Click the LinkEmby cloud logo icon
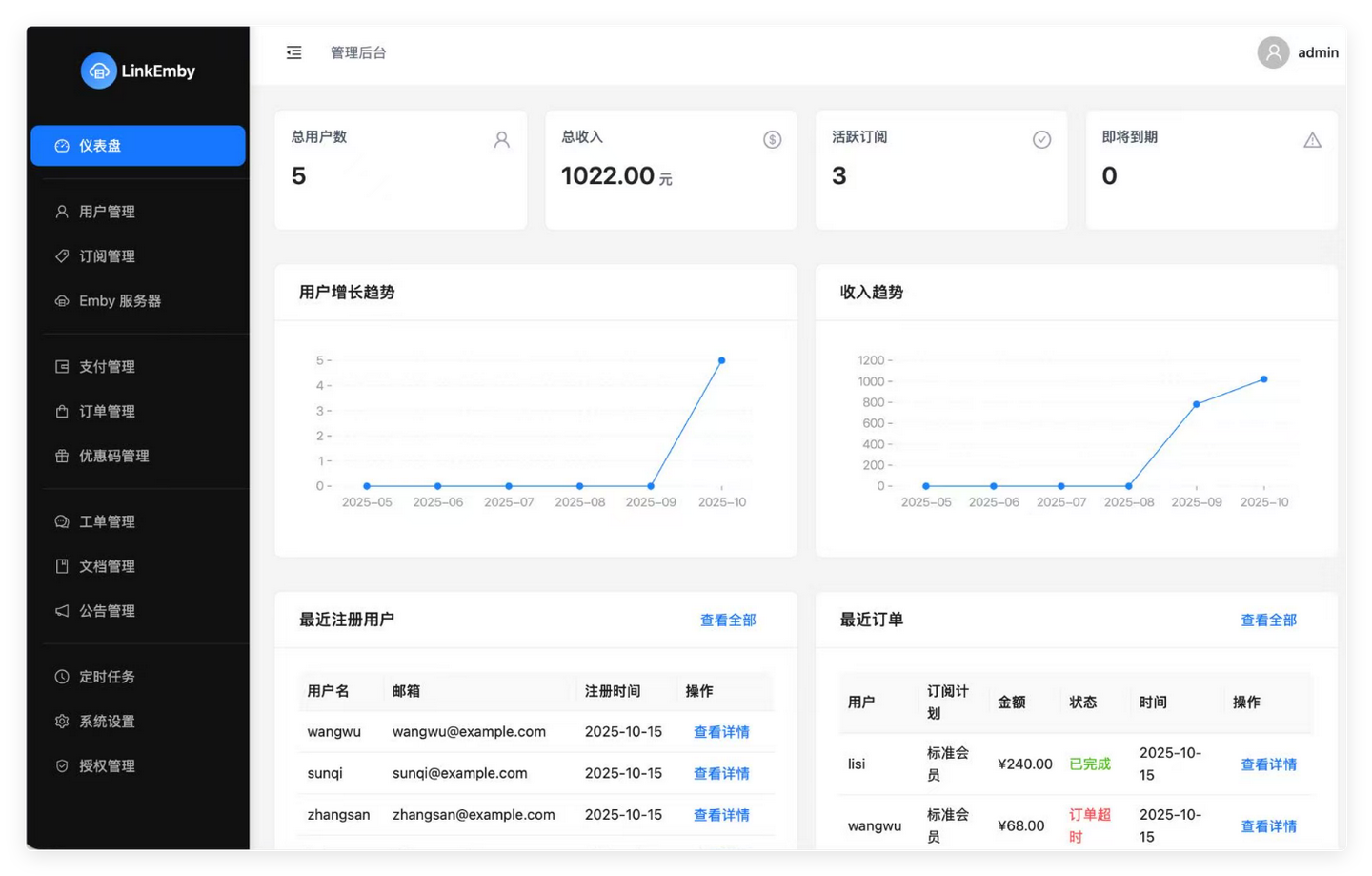Screen dimensions: 1372x876 pyautogui.click(x=98, y=71)
